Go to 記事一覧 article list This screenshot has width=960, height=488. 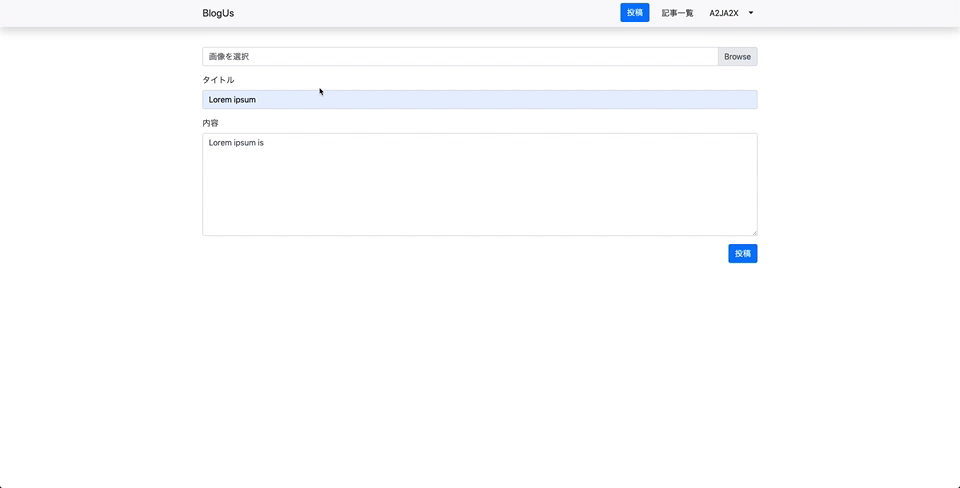(677, 13)
